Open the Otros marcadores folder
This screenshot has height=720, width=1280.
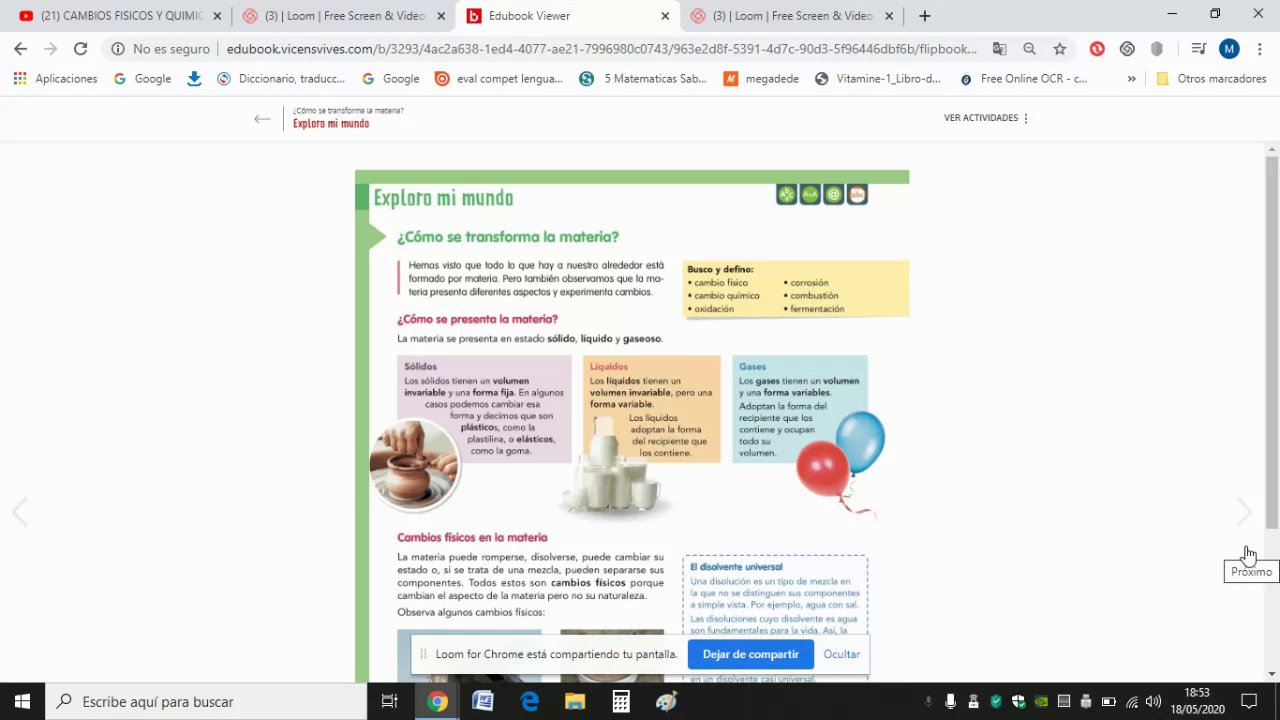(1211, 78)
